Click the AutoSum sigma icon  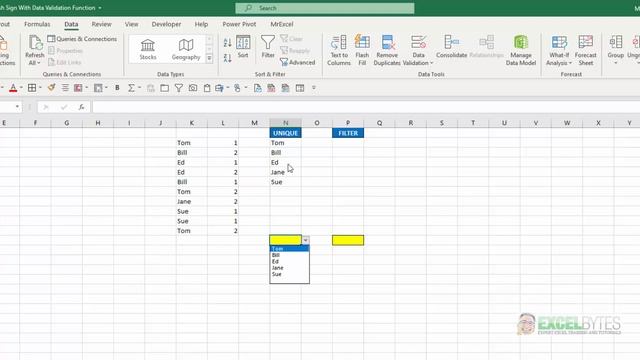131,88
